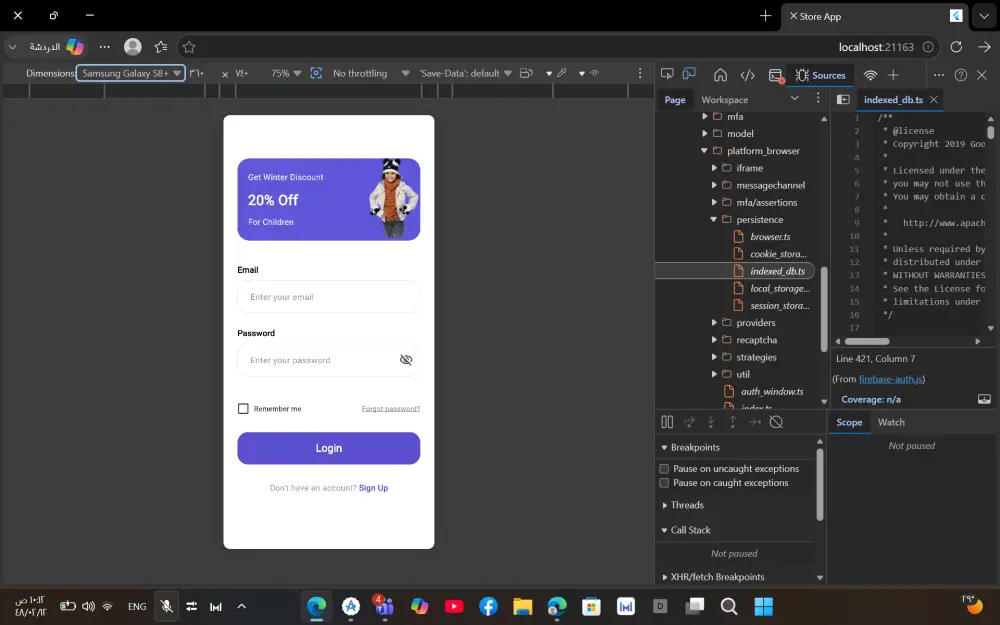The image size is (1000, 625).
Task: Enable Pause on caught exceptions
Action: (664, 483)
